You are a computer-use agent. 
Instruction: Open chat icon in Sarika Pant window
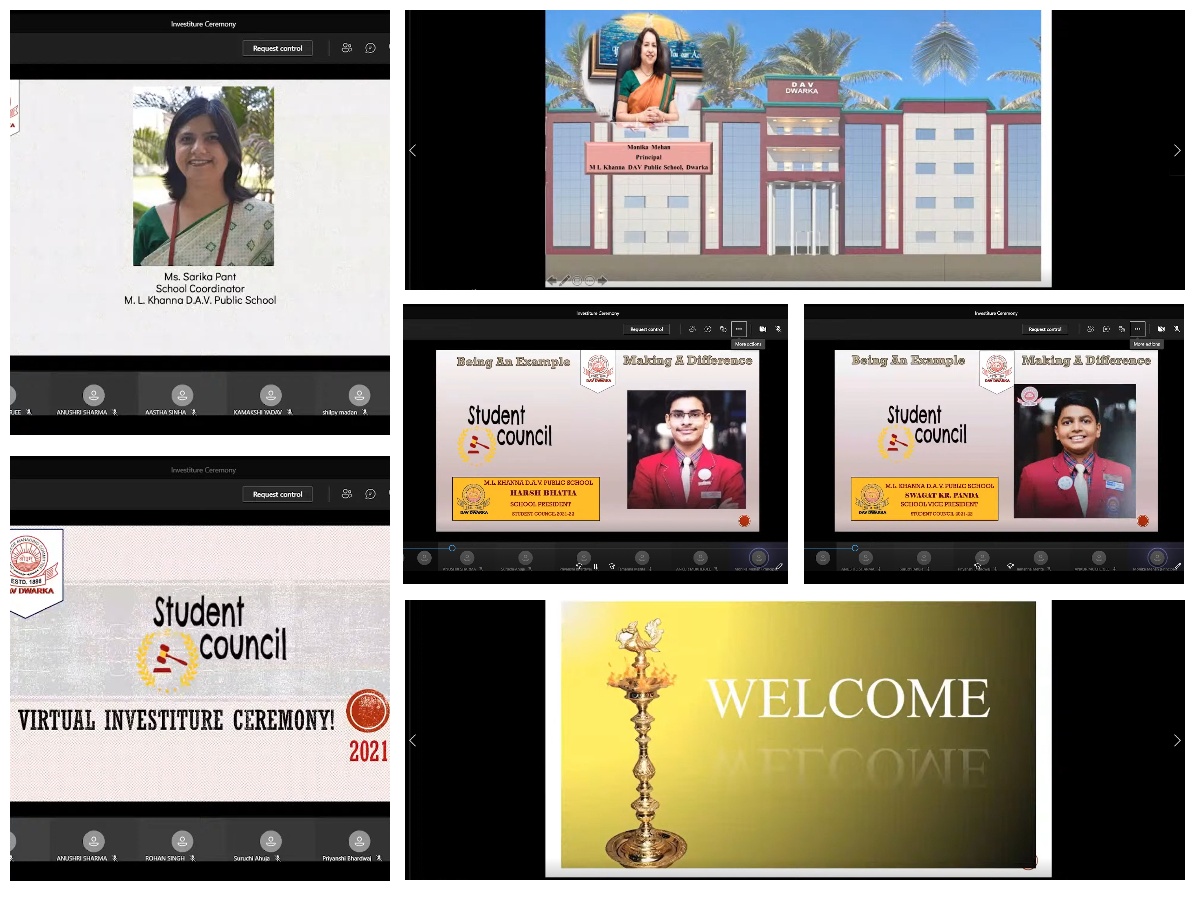[x=370, y=48]
